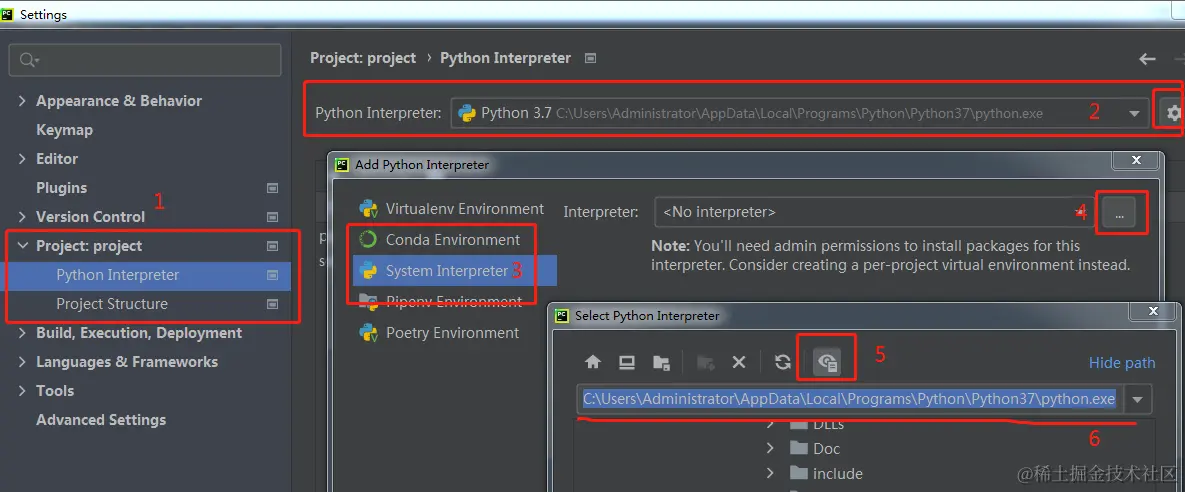Open the interpreter settings gear
The height and width of the screenshot is (492, 1185).
[1173, 113]
